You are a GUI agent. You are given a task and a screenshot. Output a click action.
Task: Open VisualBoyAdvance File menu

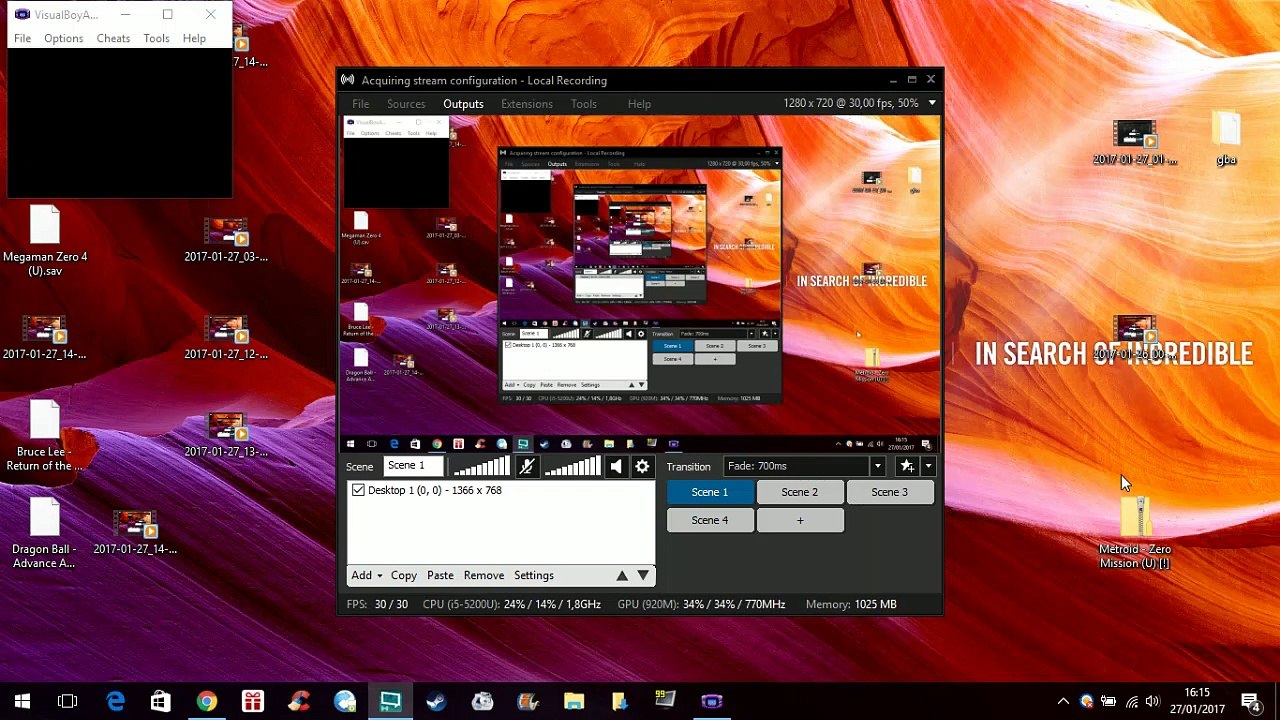22,38
